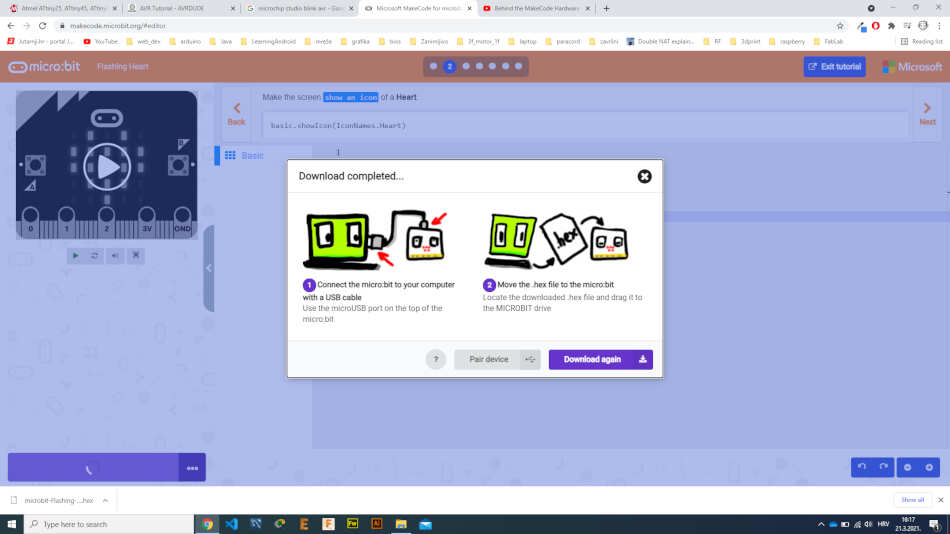
Task: Zoom out the editor
Action: coord(908,467)
